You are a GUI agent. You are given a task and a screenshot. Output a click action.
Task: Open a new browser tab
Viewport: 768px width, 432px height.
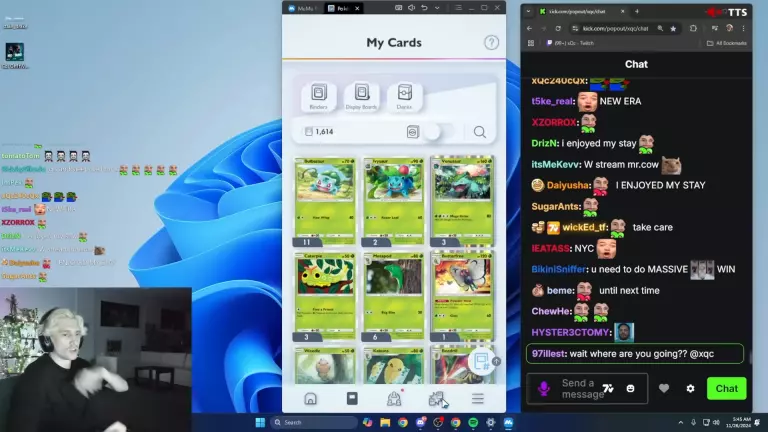click(x=637, y=11)
